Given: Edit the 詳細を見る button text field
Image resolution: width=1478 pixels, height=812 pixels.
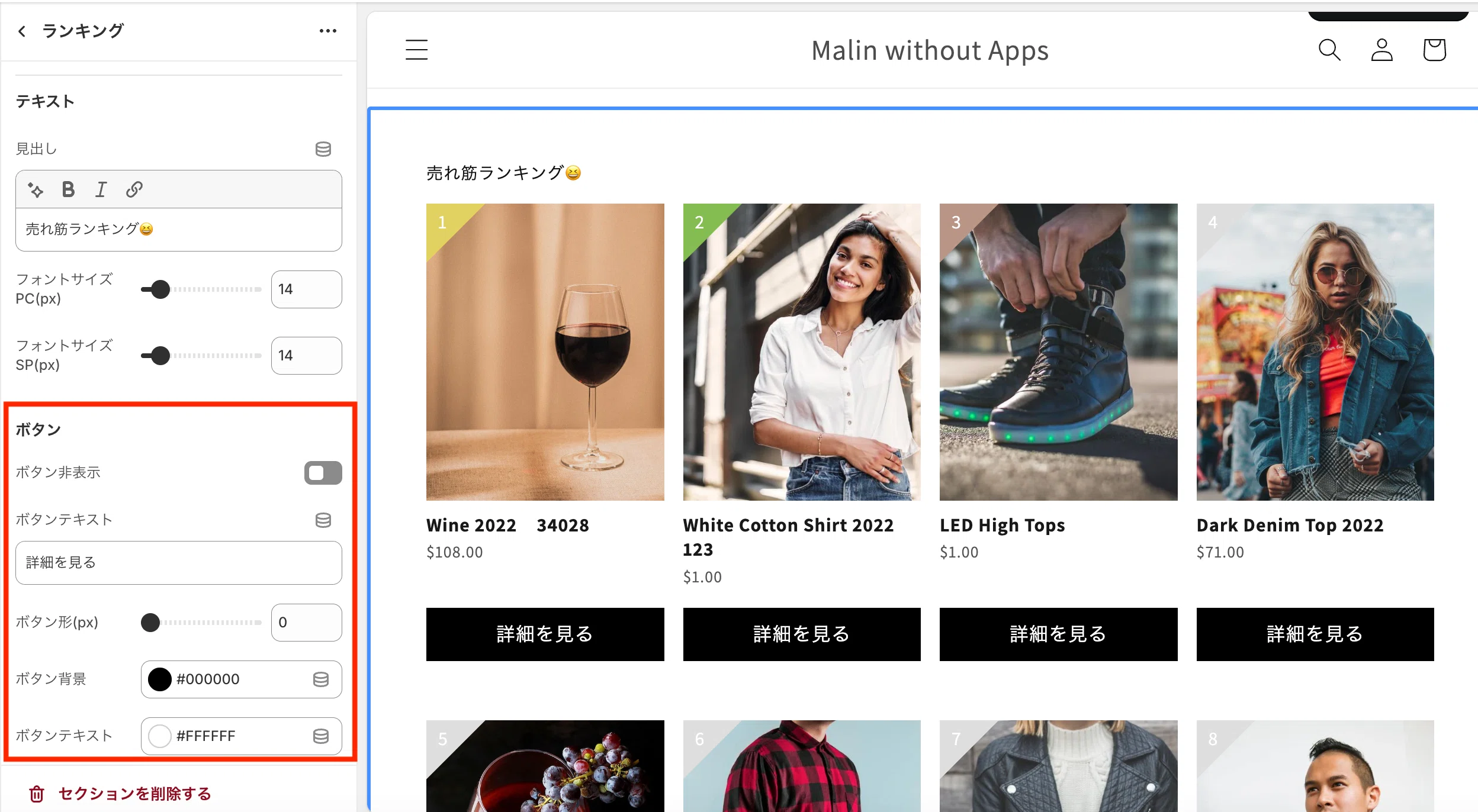Looking at the screenshot, I should 178,563.
